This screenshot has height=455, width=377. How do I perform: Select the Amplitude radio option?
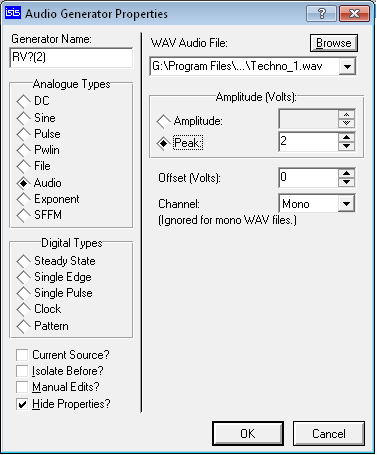pyautogui.click(x=189, y=121)
